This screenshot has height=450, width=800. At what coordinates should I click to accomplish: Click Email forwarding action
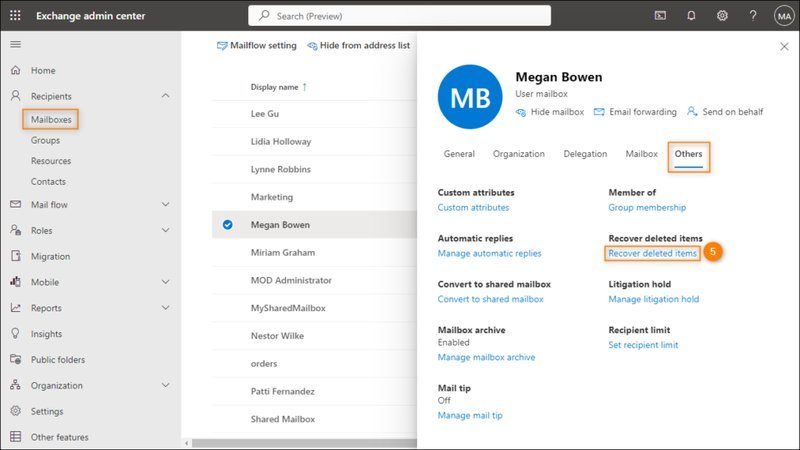point(635,112)
